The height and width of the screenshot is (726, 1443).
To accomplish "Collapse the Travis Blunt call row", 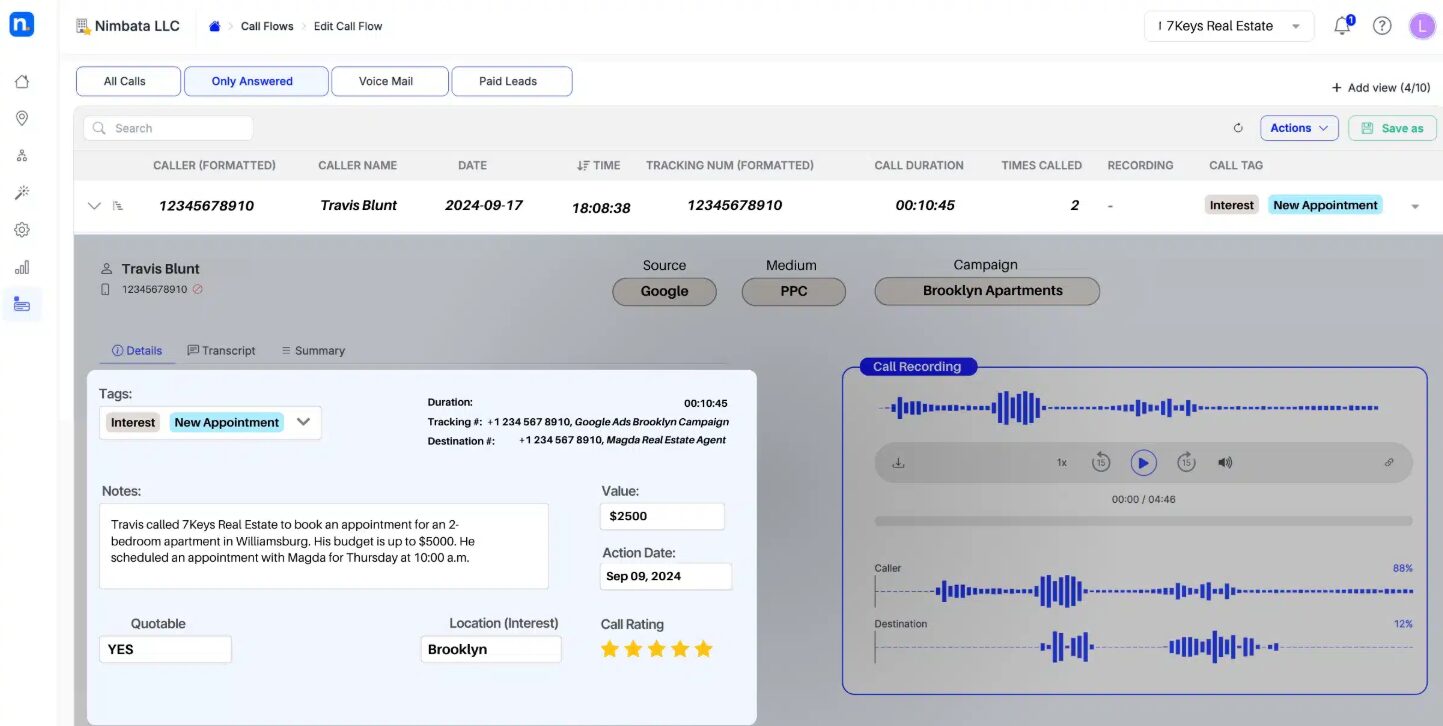I will [x=95, y=206].
